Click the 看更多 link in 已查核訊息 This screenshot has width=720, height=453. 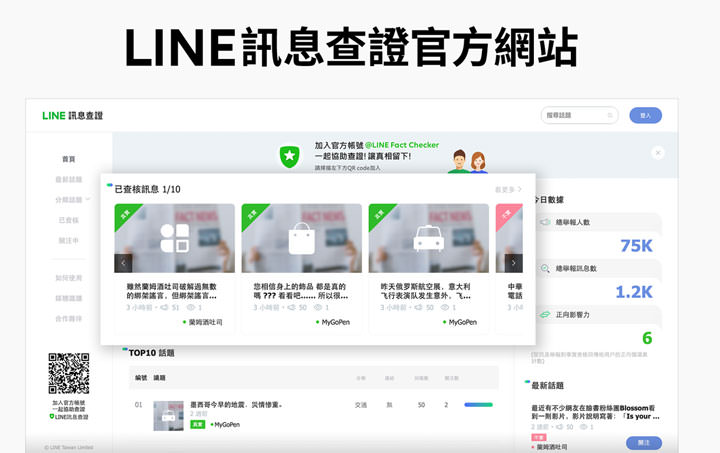(508, 189)
